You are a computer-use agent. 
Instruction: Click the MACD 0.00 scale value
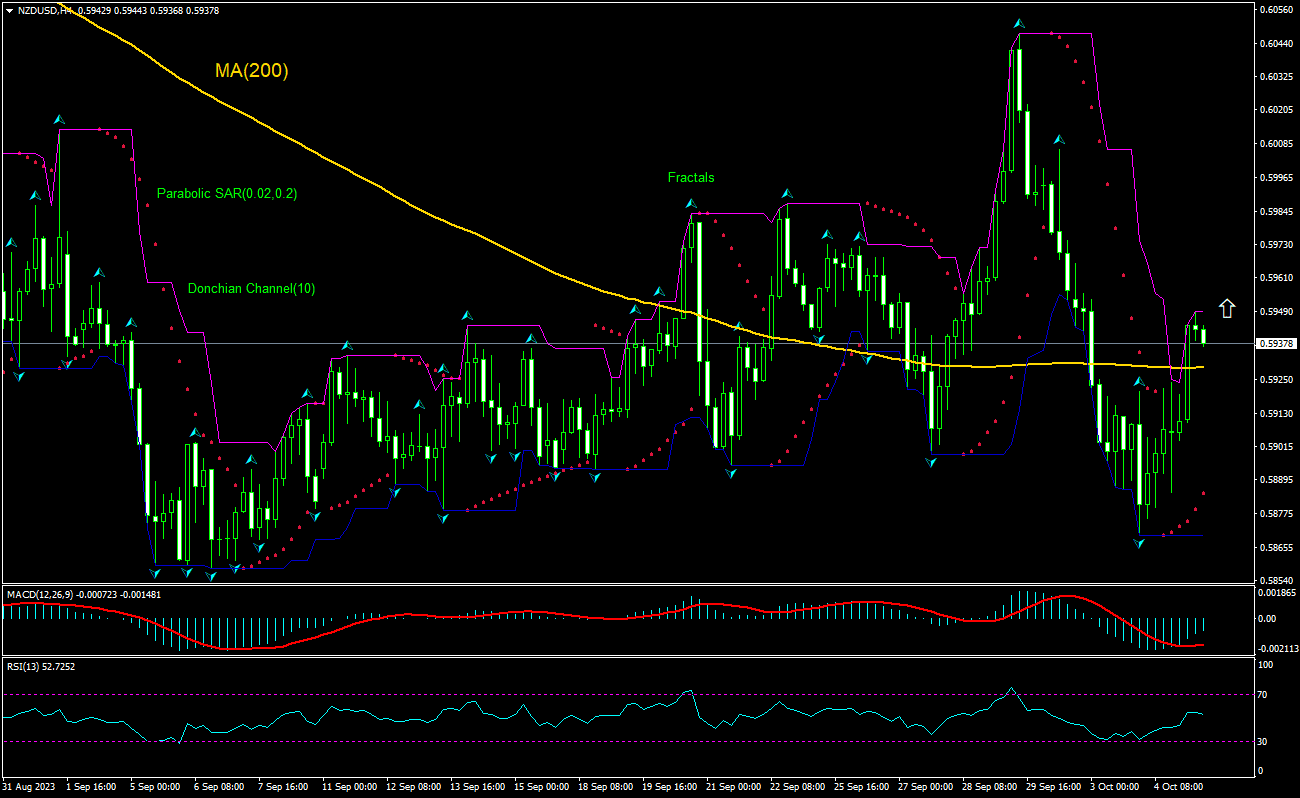click(x=1267, y=619)
